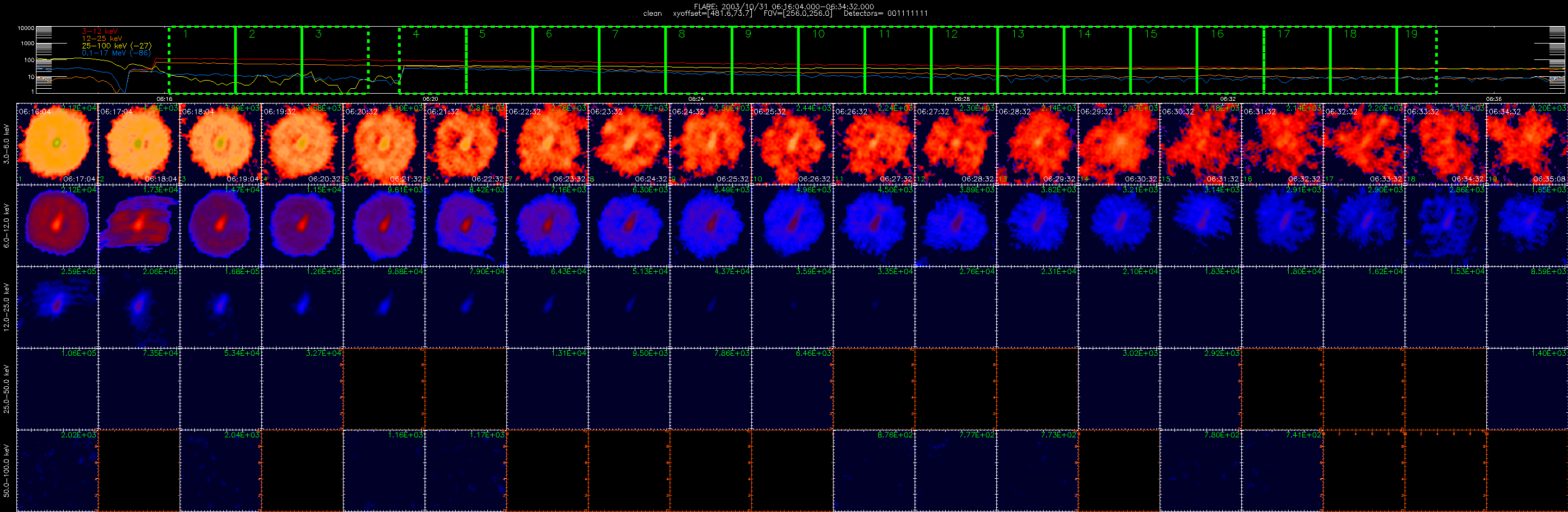Screen dimensions: 1568x512
Task: Click the Detectors= 001111111 header text
Action: pyautogui.click(x=886, y=14)
